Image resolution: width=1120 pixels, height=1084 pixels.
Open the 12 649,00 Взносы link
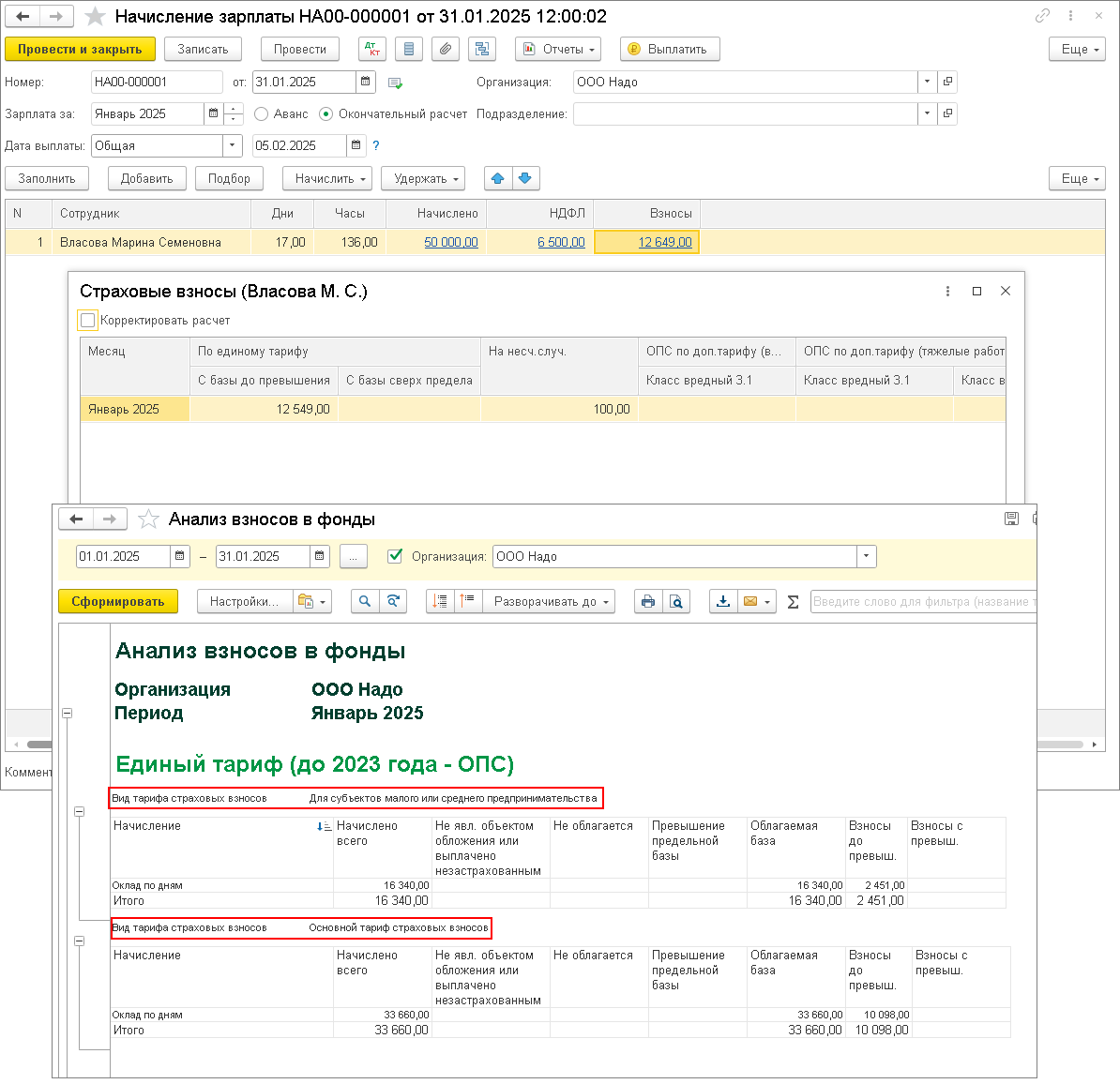pyautogui.click(x=665, y=242)
